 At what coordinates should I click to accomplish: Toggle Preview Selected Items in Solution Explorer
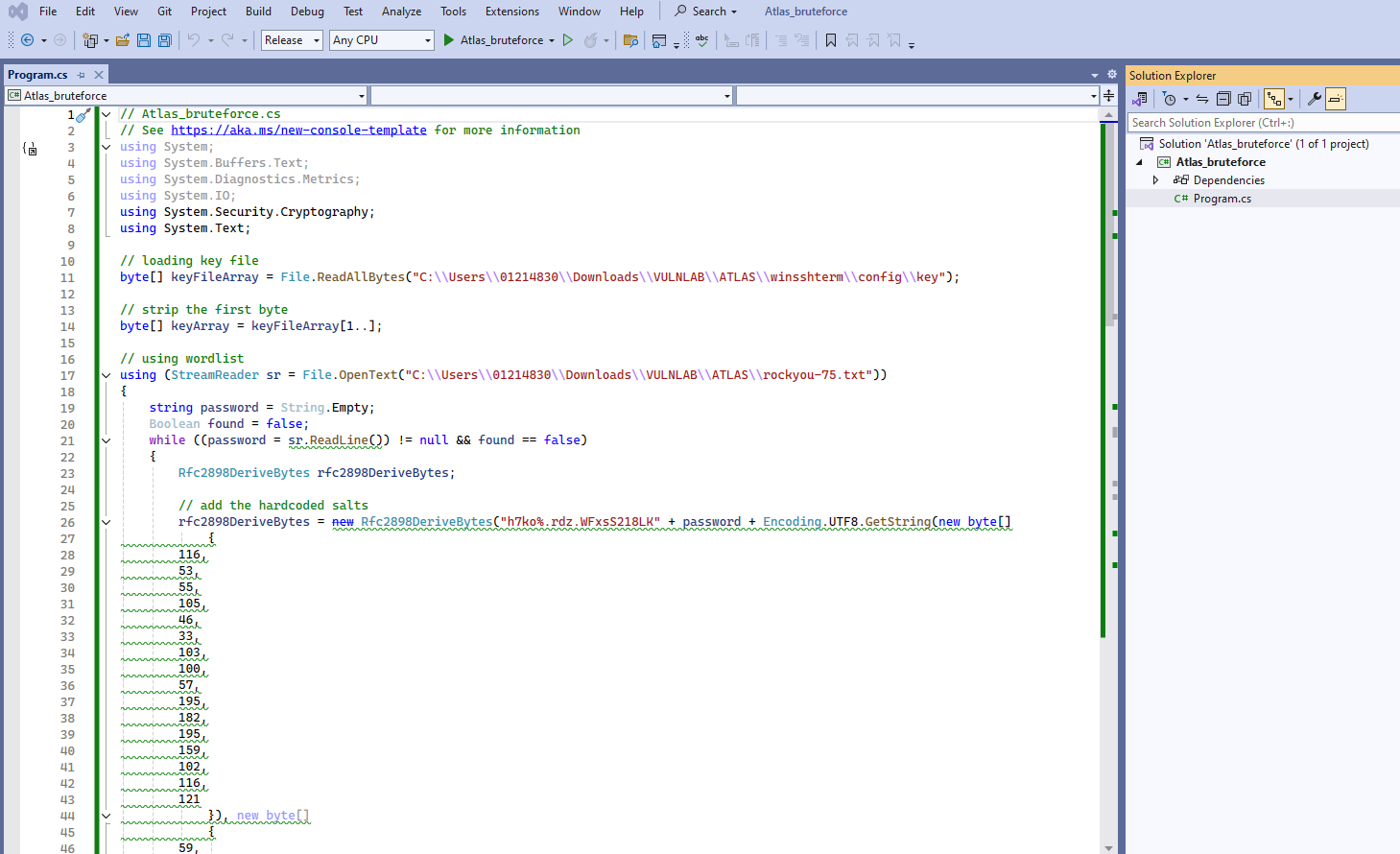click(1336, 99)
